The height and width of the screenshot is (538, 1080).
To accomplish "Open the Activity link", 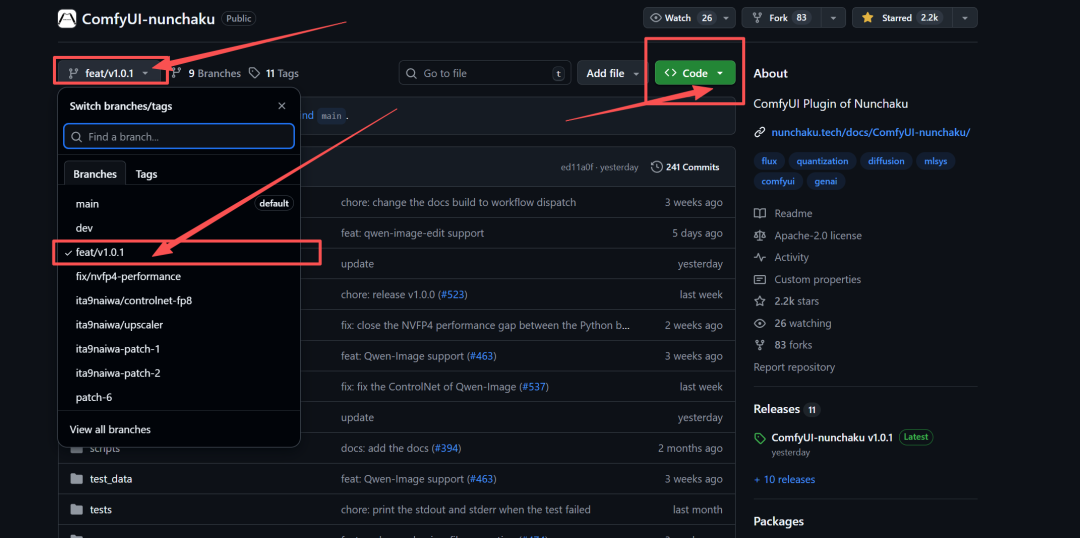I will click(781, 257).
